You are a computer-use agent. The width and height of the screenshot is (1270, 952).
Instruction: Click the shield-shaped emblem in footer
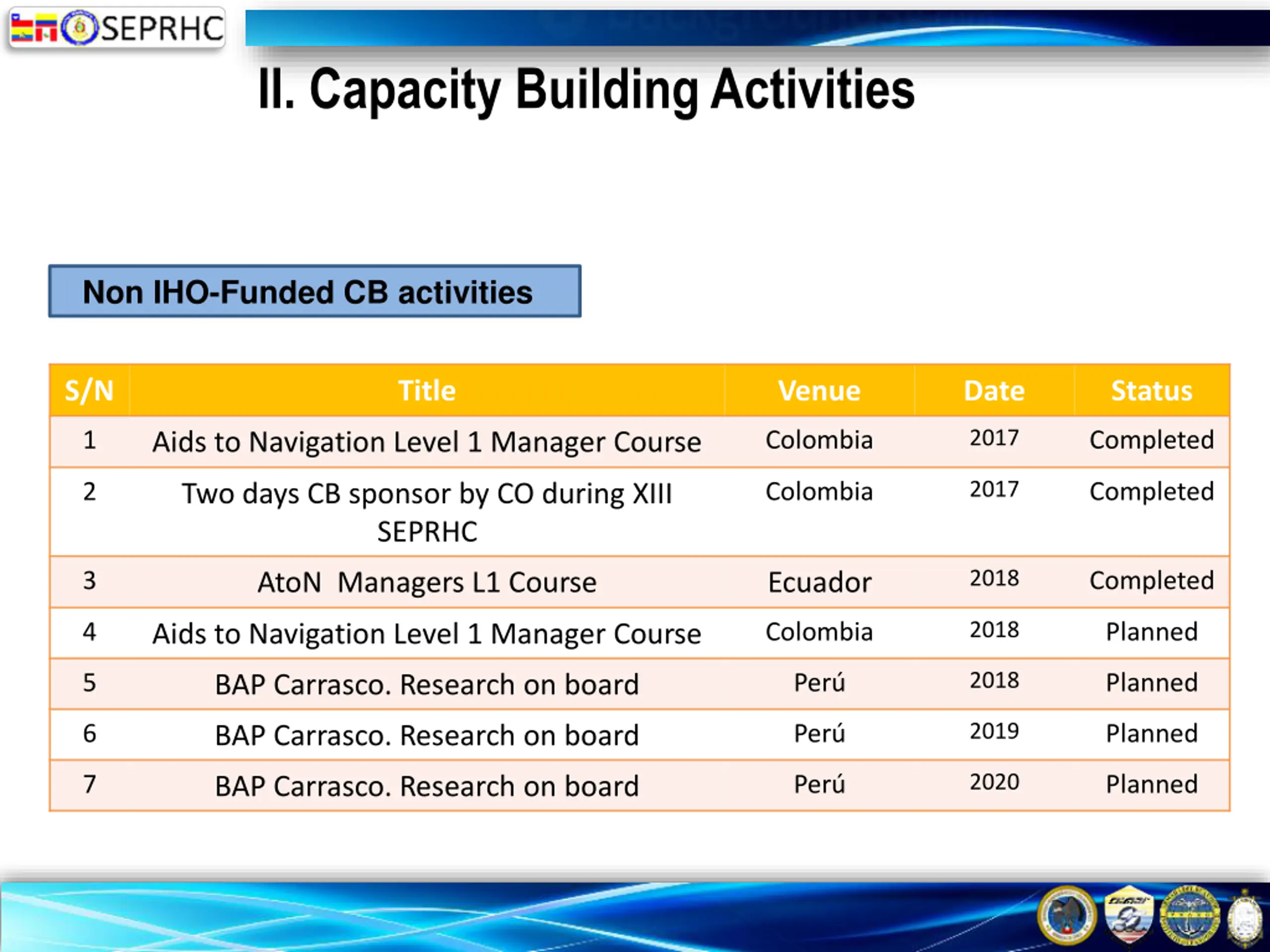point(1128,915)
